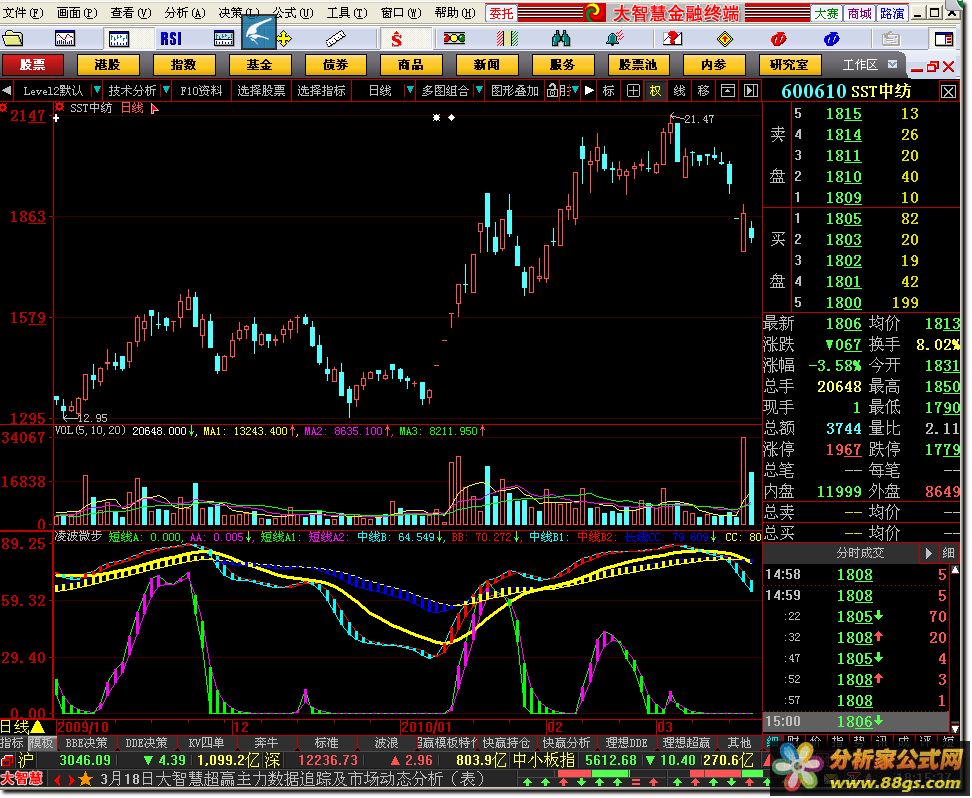This screenshot has height=798, width=972.
Task: Click the flying bird logo icon
Action: 258,32
